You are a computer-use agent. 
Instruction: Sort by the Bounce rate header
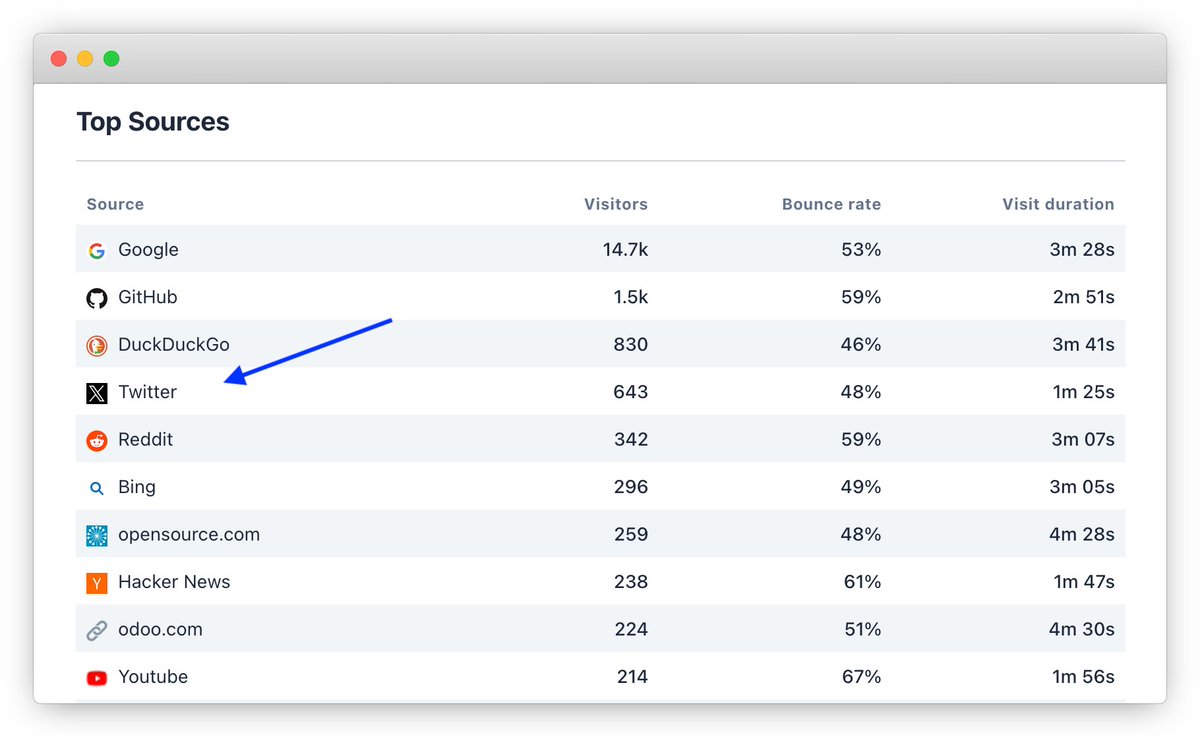pyautogui.click(x=831, y=204)
